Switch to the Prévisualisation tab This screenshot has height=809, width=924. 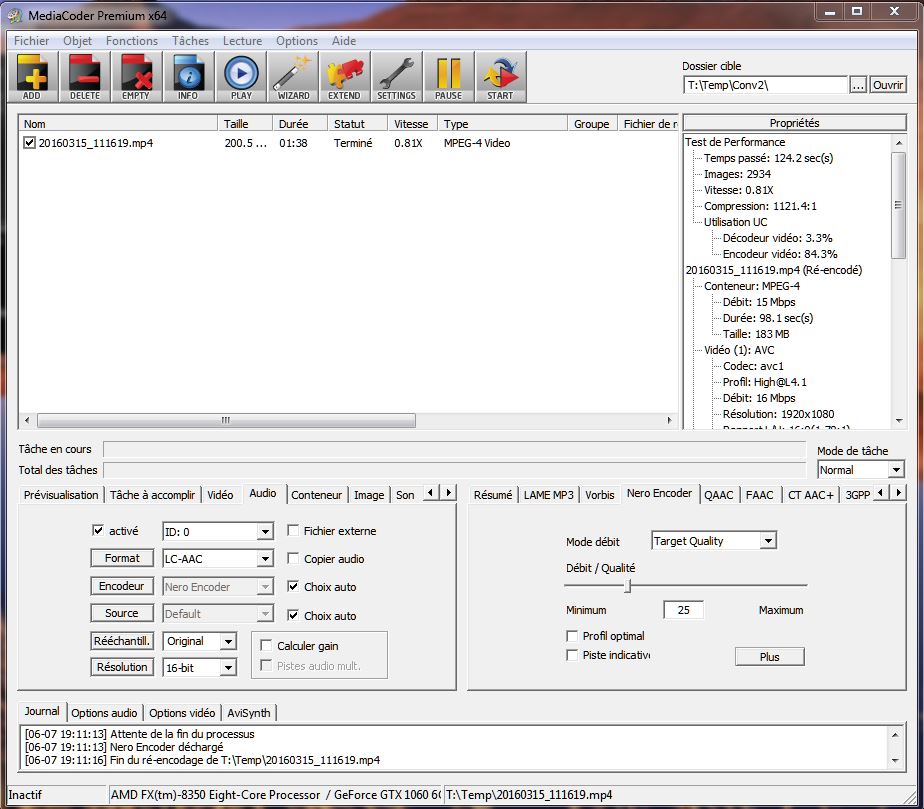point(61,495)
